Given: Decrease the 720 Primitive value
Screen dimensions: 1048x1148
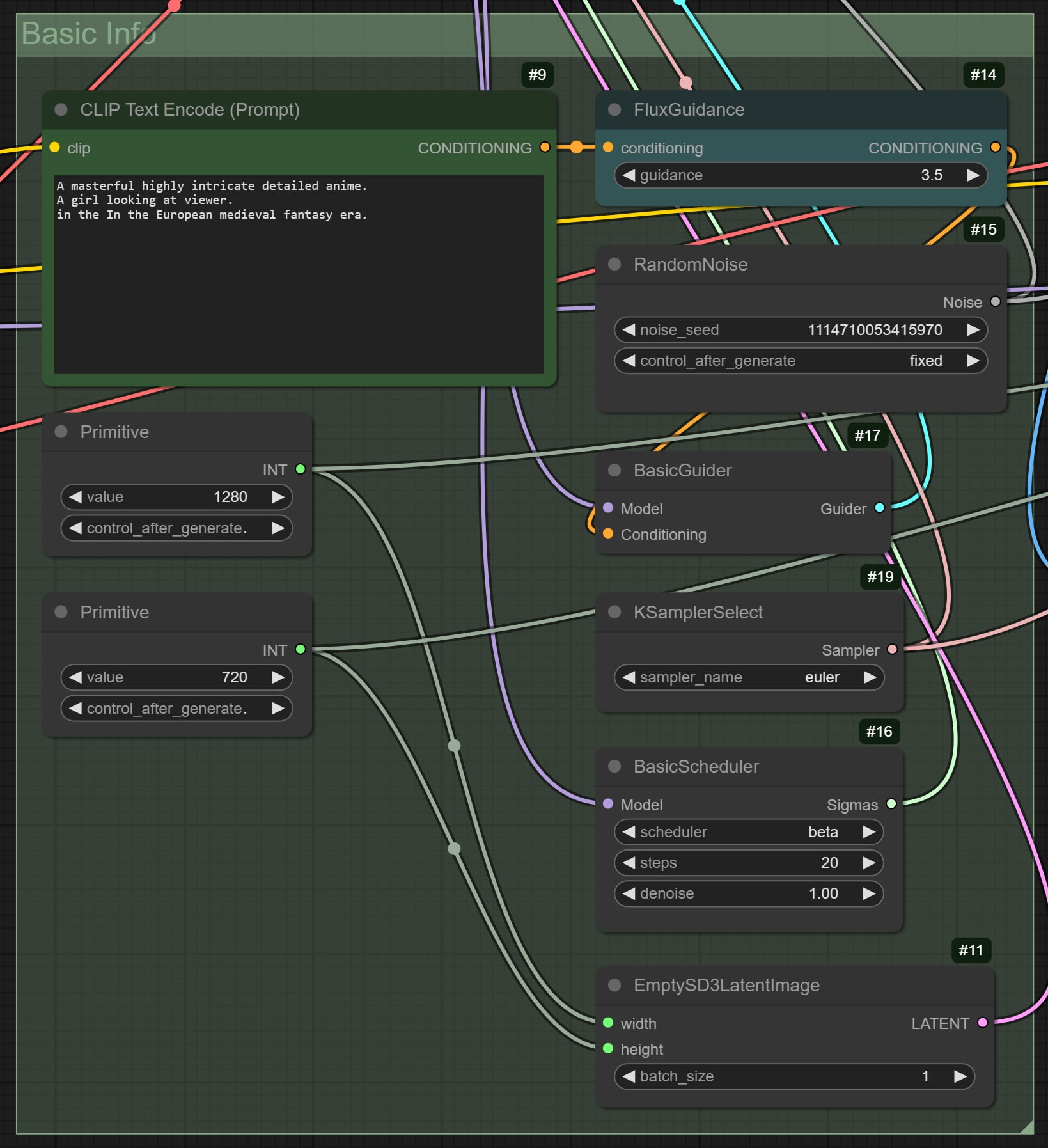Looking at the screenshot, I should [75, 677].
